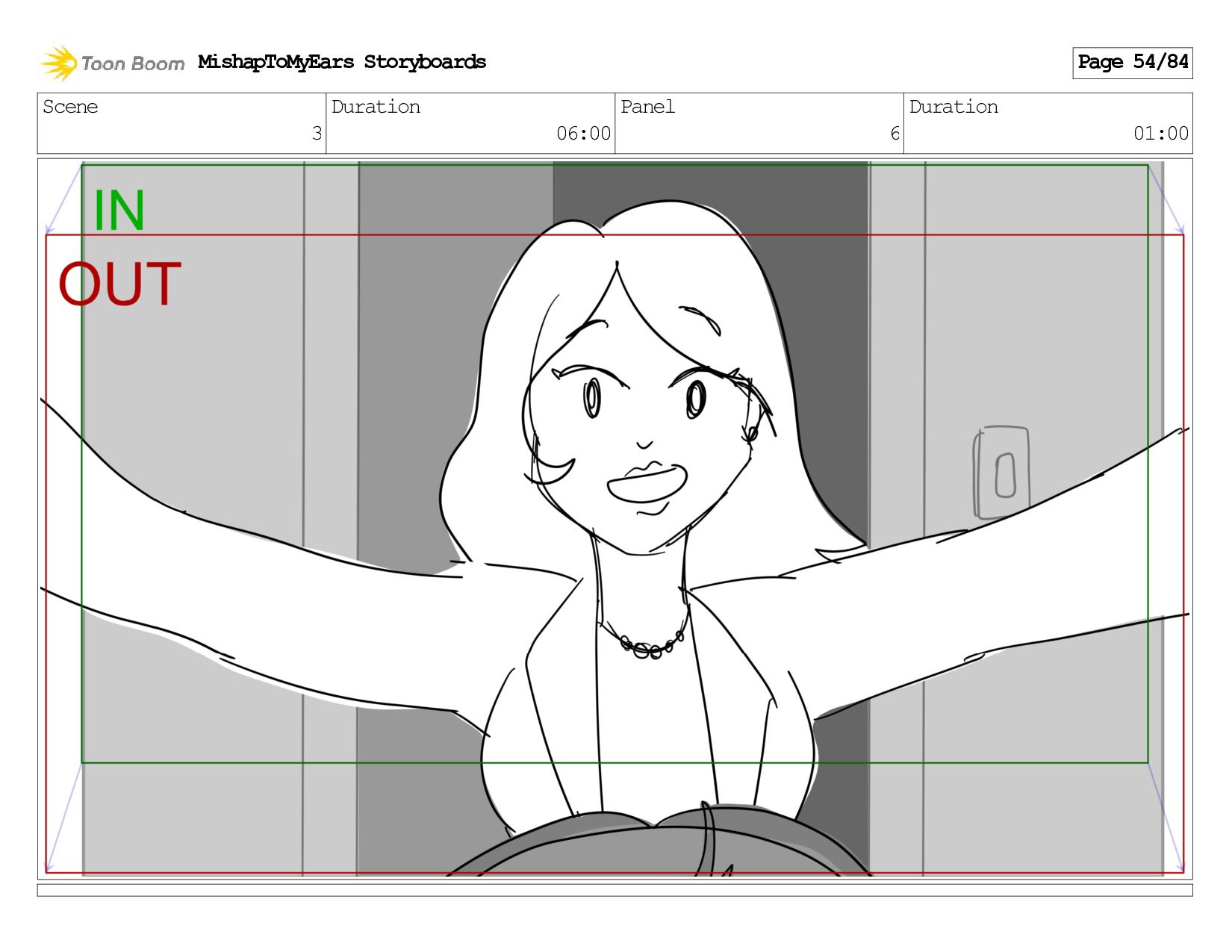Click the red 'OUT' camera label

120,284
